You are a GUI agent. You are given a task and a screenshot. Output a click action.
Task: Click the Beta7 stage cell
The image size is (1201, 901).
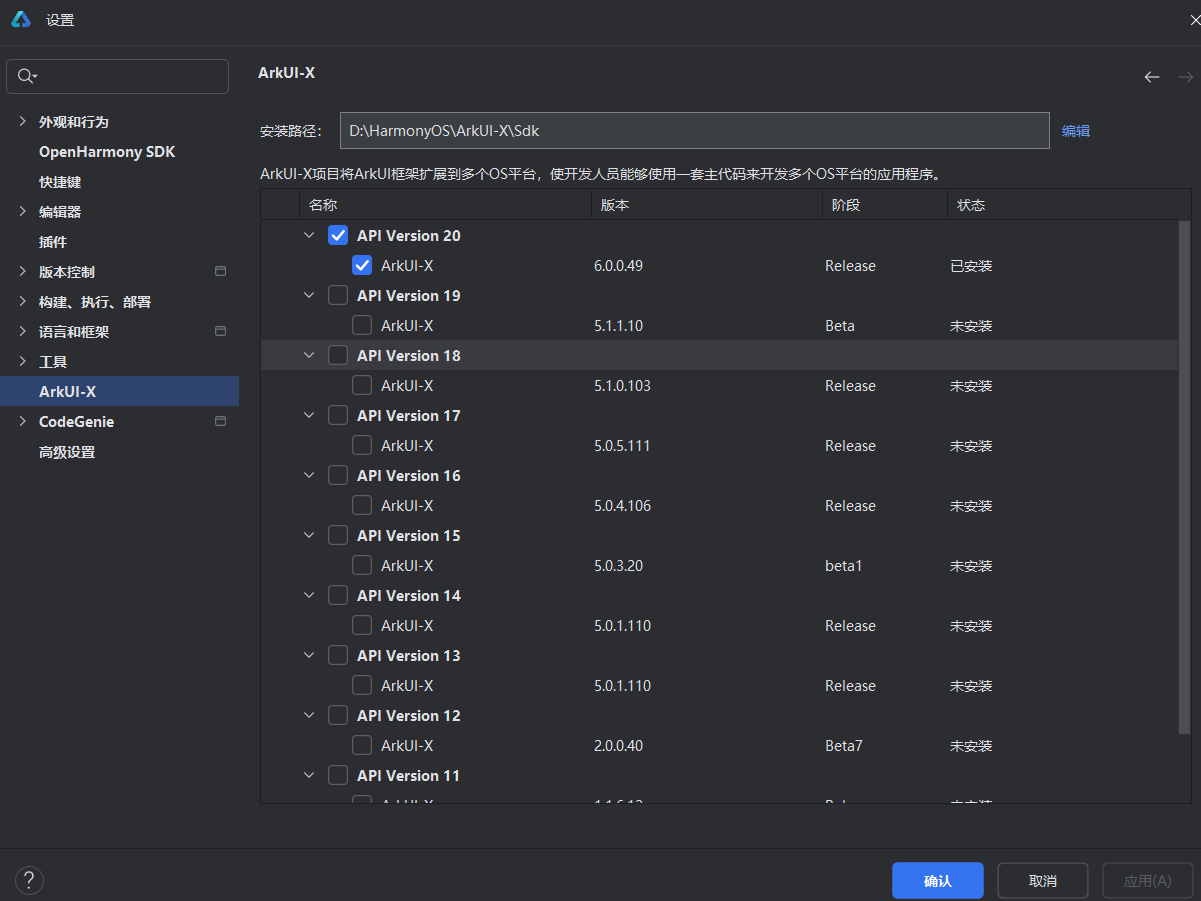click(x=844, y=746)
